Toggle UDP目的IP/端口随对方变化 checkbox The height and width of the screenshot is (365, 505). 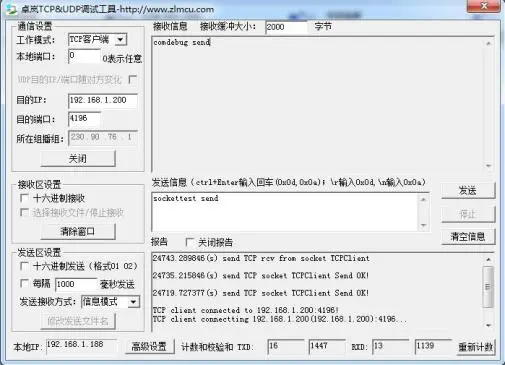(133, 79)
